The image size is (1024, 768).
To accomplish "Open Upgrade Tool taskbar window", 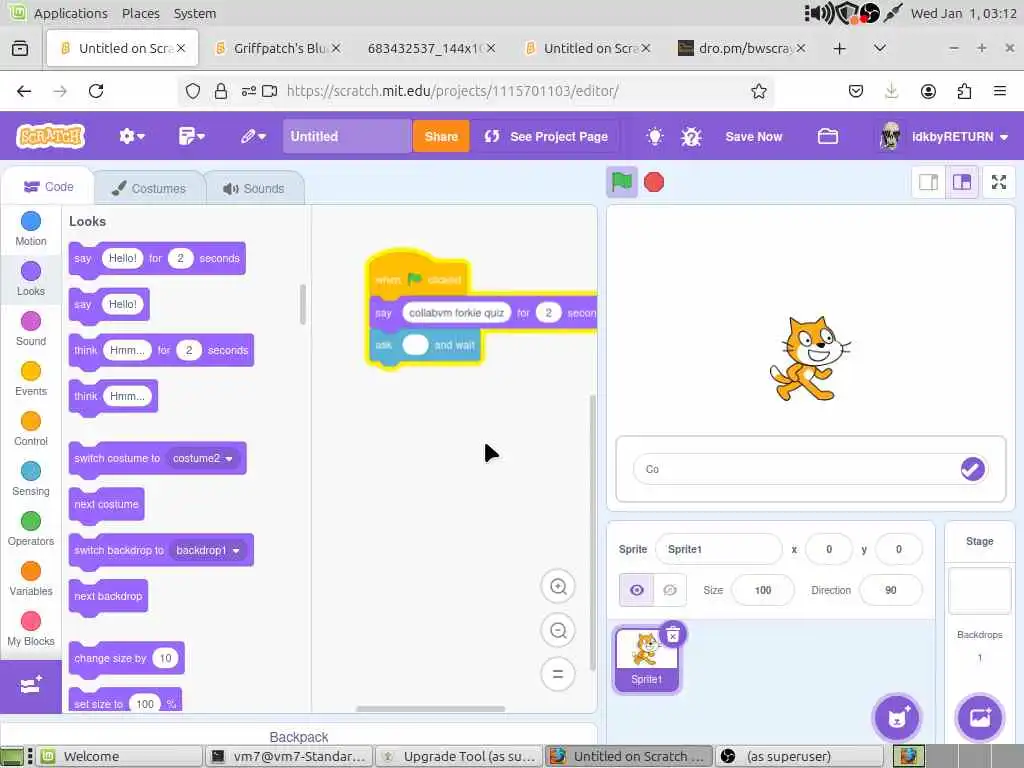I will [x=458, y=756].
